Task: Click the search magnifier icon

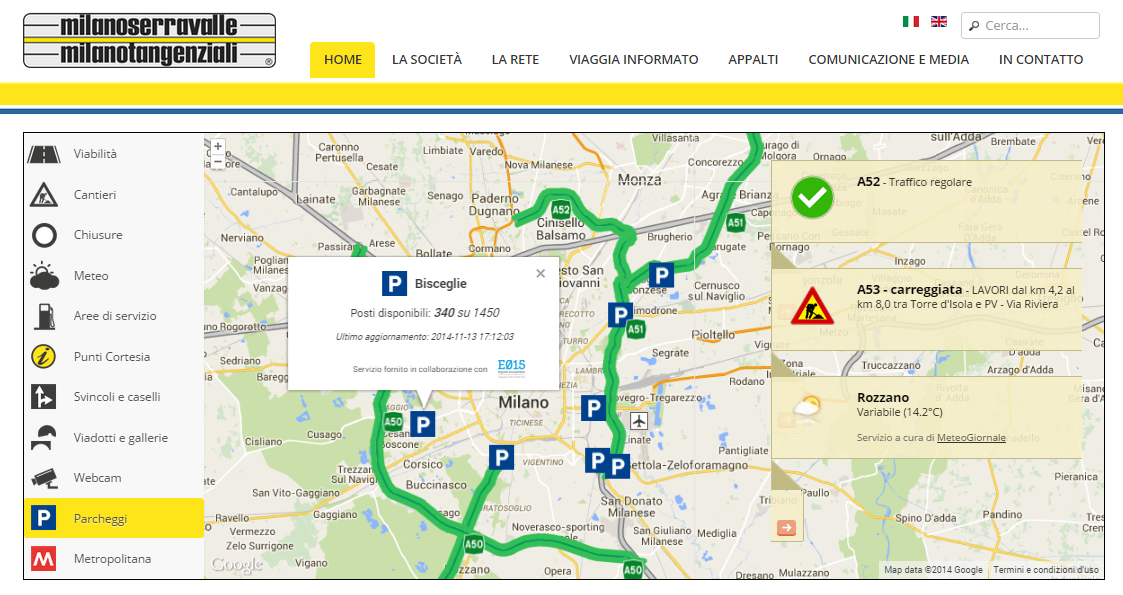Action: pyautogui.click(x=974, y=26)
